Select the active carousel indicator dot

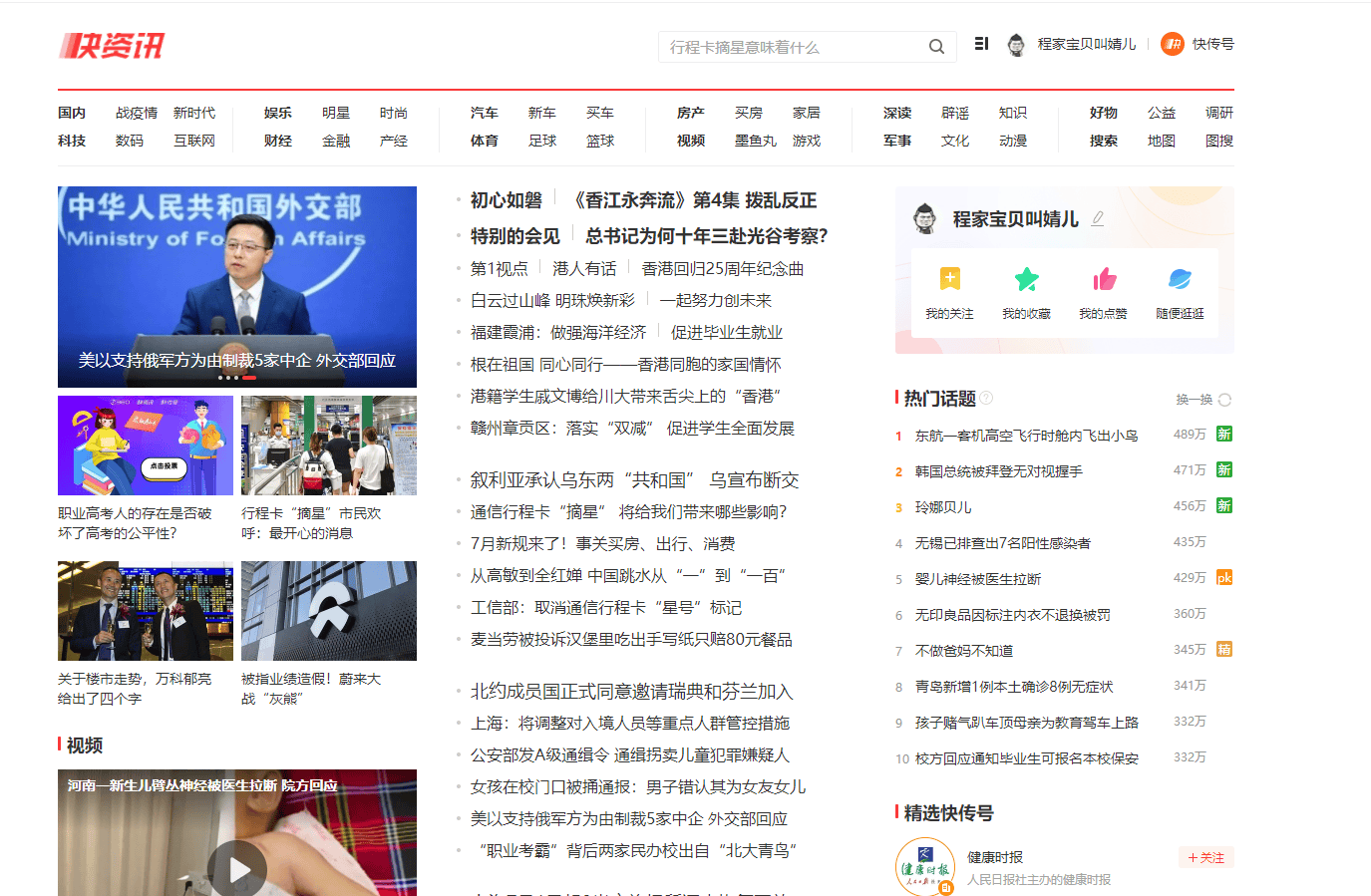(x=249, y=378)
